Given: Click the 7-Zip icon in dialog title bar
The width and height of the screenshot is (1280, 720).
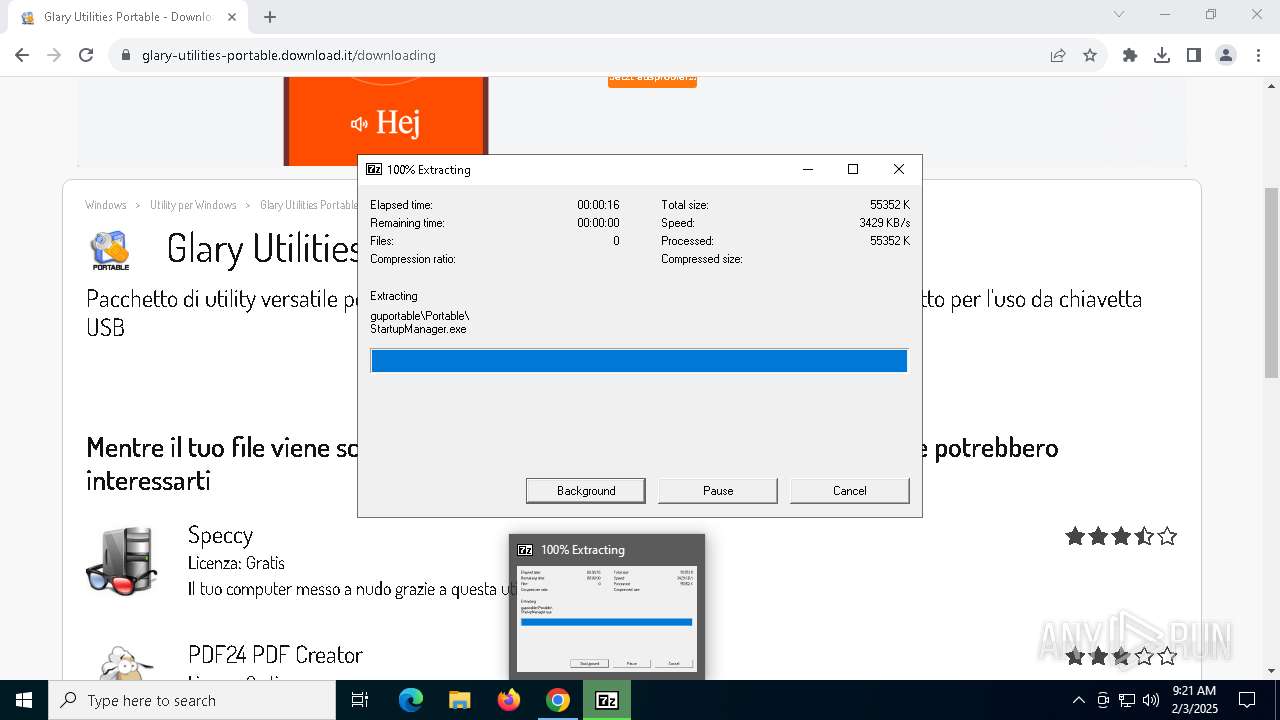Looking at the screenshot, I should tap(374, 169).
